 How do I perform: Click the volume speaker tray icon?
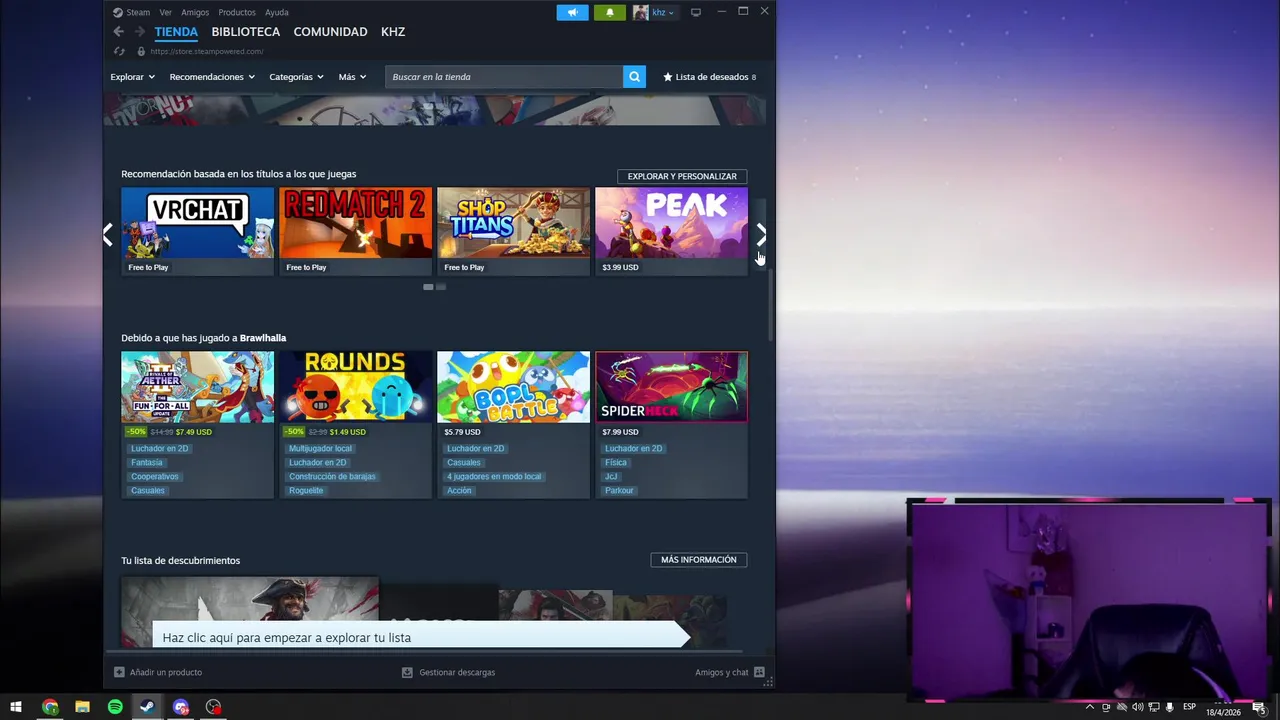click(1137, 707)
